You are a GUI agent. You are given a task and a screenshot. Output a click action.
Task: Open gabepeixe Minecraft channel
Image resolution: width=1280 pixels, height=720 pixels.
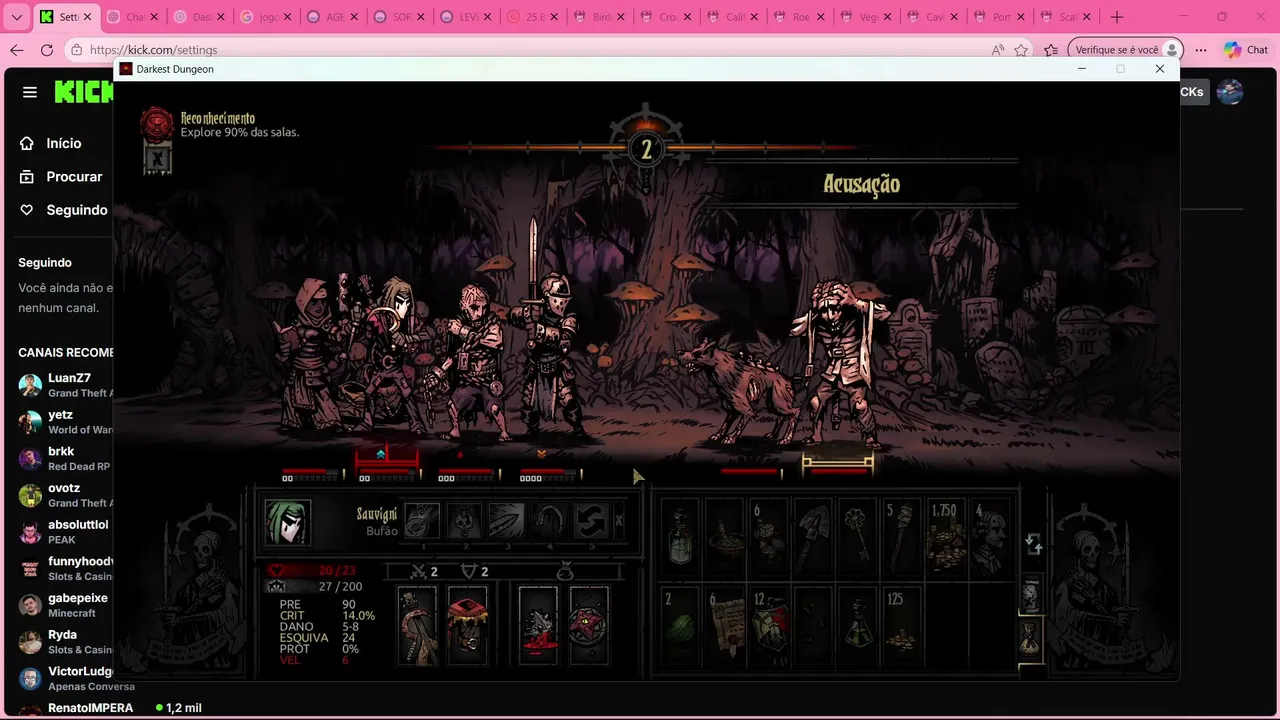coord(65,605)
